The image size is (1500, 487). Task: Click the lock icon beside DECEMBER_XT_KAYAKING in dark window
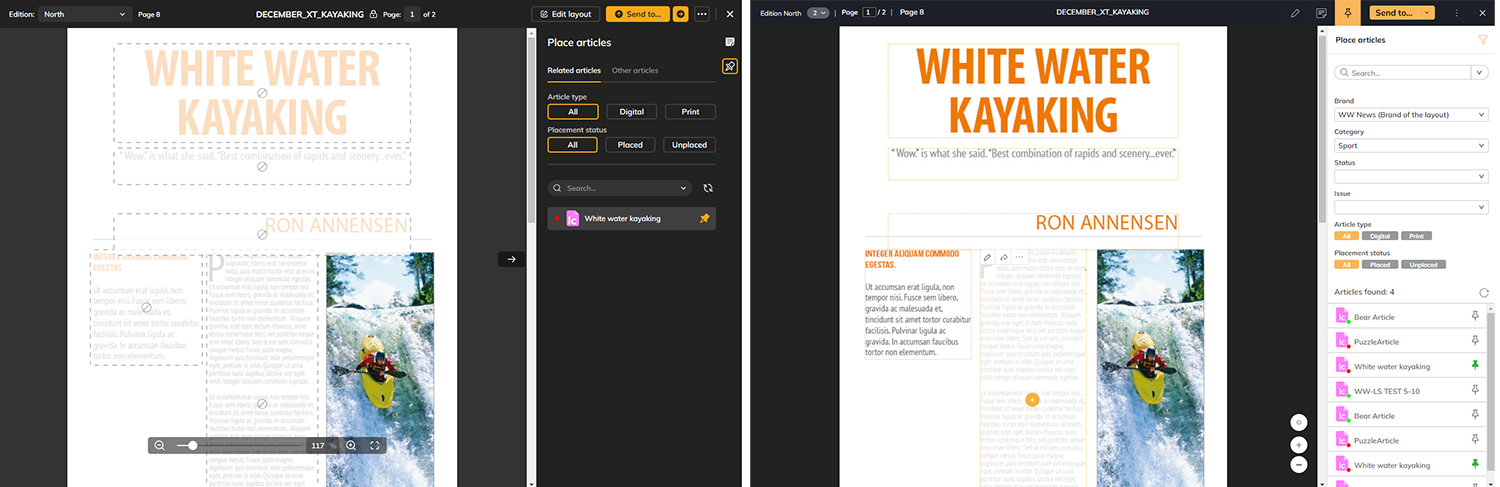point(373,14)
